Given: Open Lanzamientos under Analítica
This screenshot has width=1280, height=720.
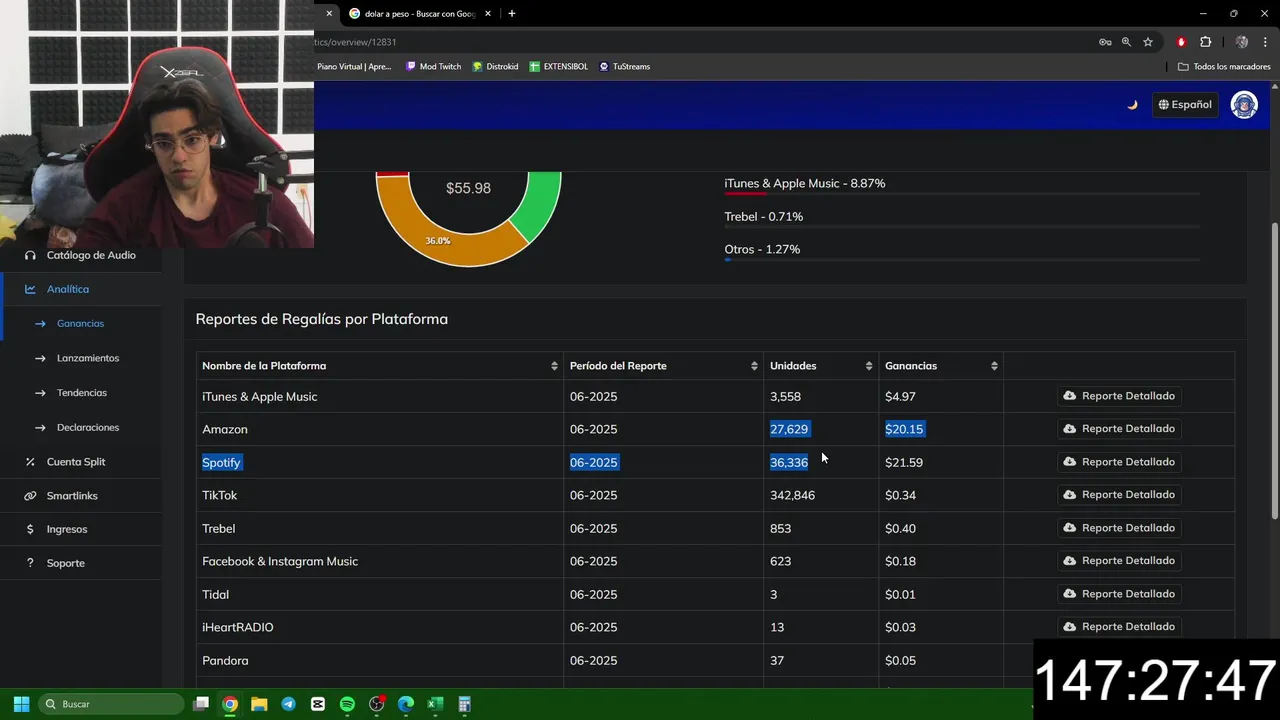Looking at the screenshot, I should (x=88, y=358).
